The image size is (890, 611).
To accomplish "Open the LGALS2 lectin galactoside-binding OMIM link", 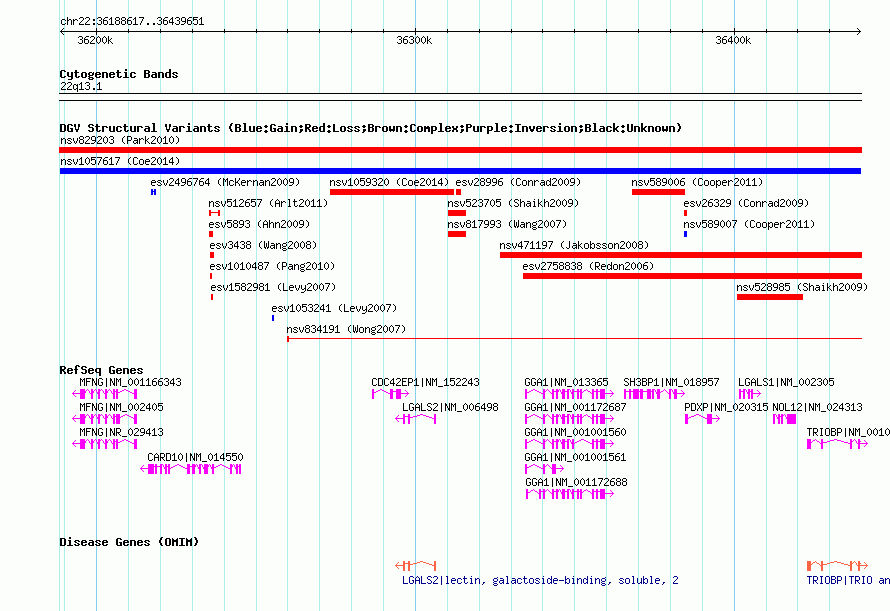I will tap(540, 580).
